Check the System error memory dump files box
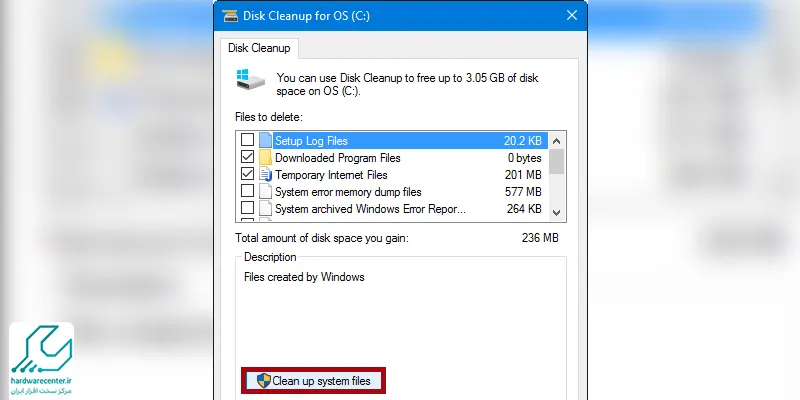The width and height of the screenshot is (800, 400). [x=247, y=191]
